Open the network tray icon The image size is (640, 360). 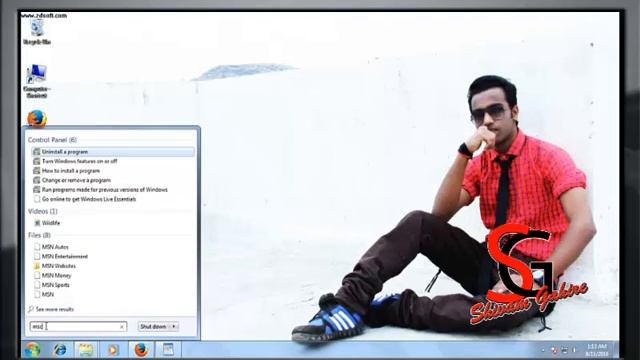(x=564, y=350)
